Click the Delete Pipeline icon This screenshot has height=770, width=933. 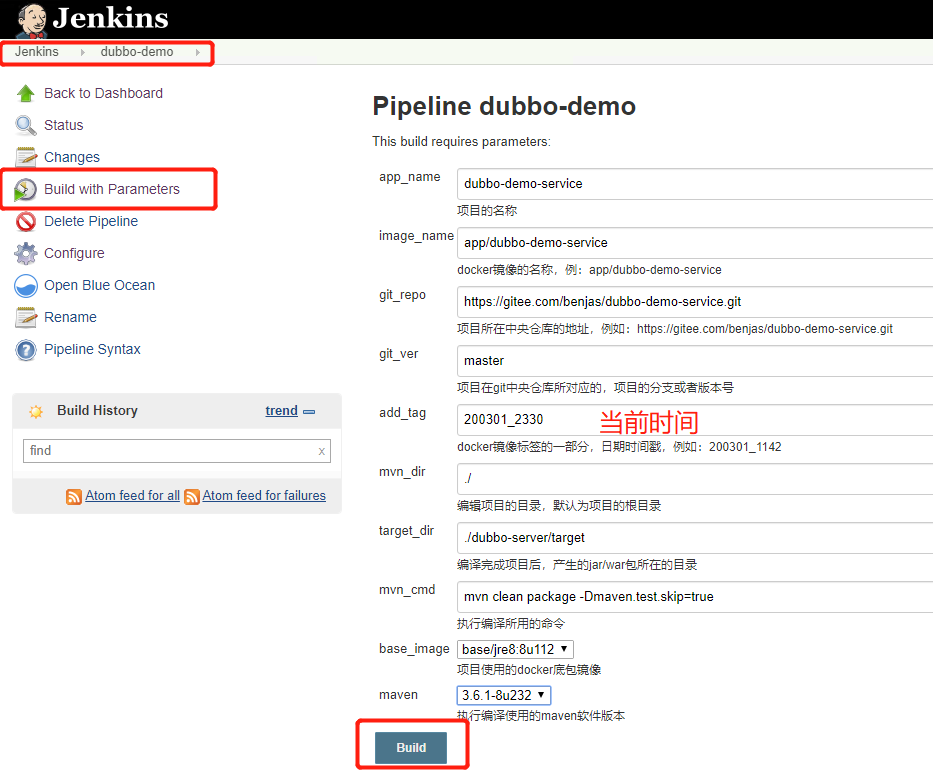click(x=26, y=221)
